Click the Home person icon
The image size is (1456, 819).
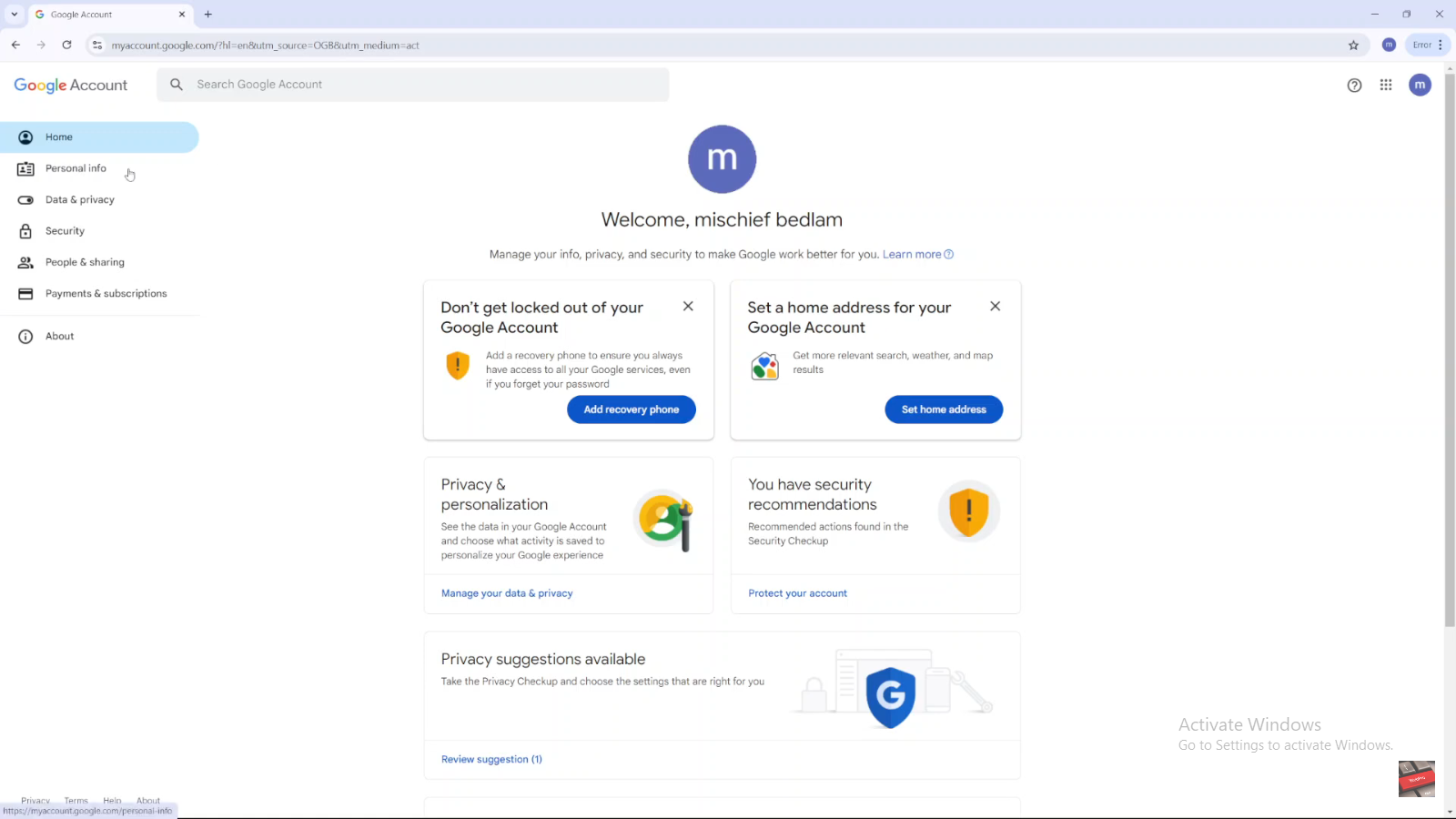tap(25, 137)
